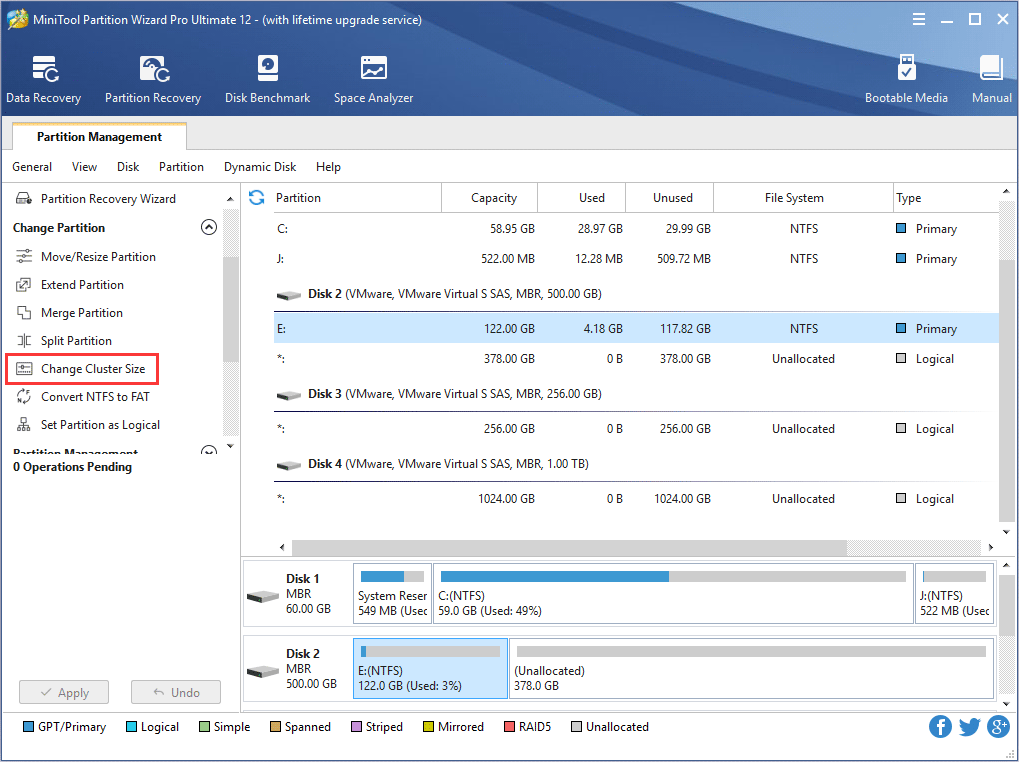The height and width of the screenshot is (762, 1019).
Task: Click the Unallocated legend swatch
Action: (576, 727)
